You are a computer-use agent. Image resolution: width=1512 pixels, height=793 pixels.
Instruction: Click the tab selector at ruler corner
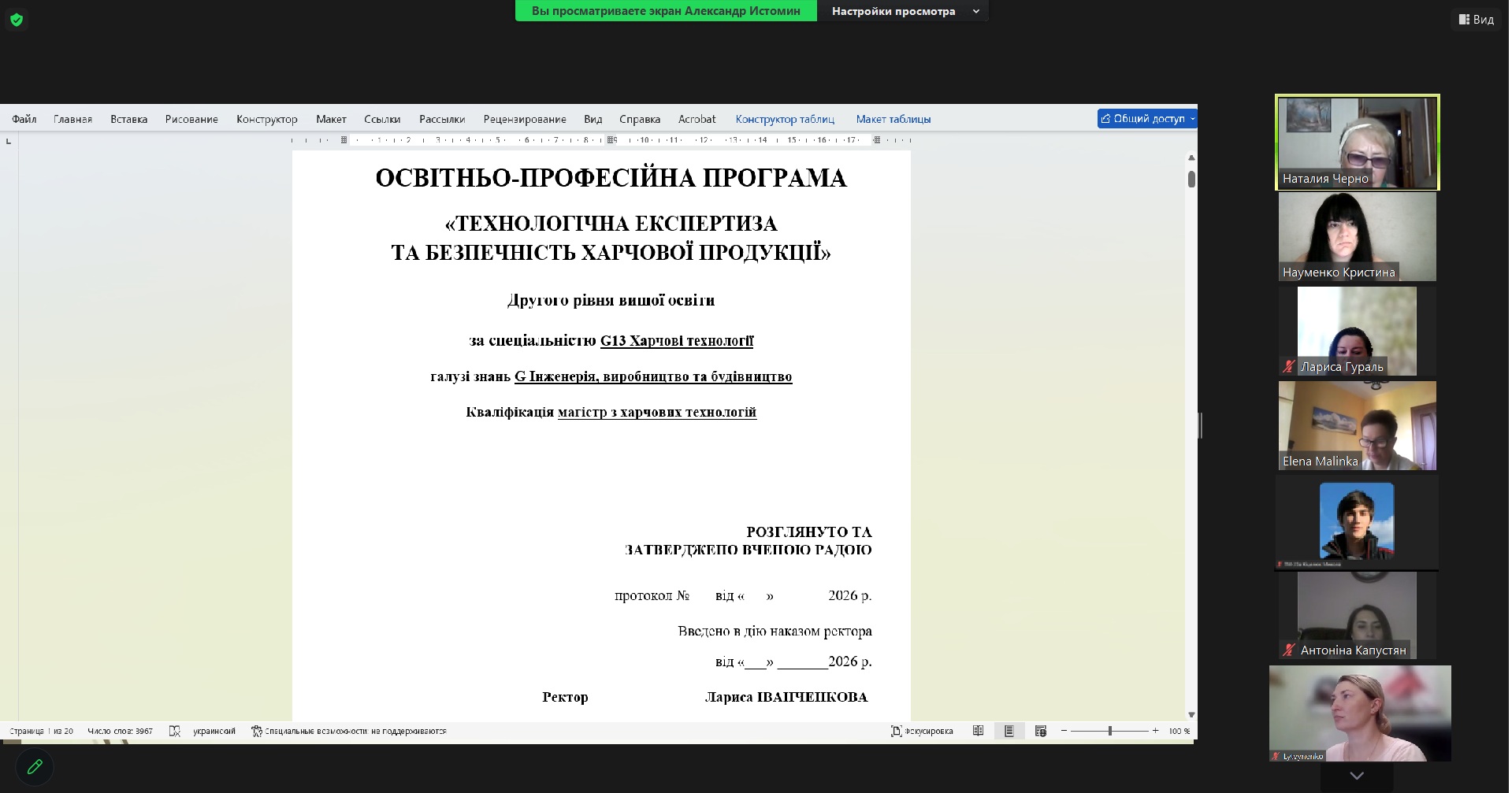tap(9, 141)
